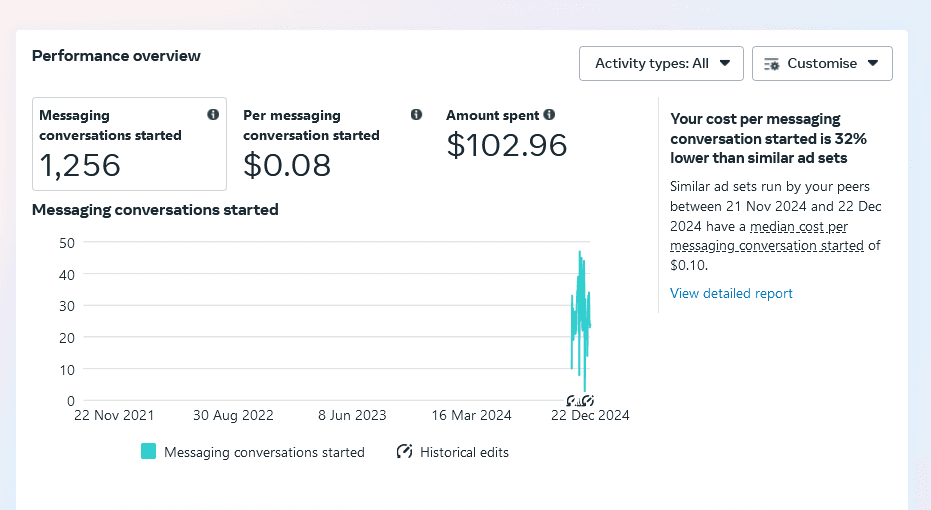
Task: Click the 8 Jun 2023 axis label
Action: point(352,416)
